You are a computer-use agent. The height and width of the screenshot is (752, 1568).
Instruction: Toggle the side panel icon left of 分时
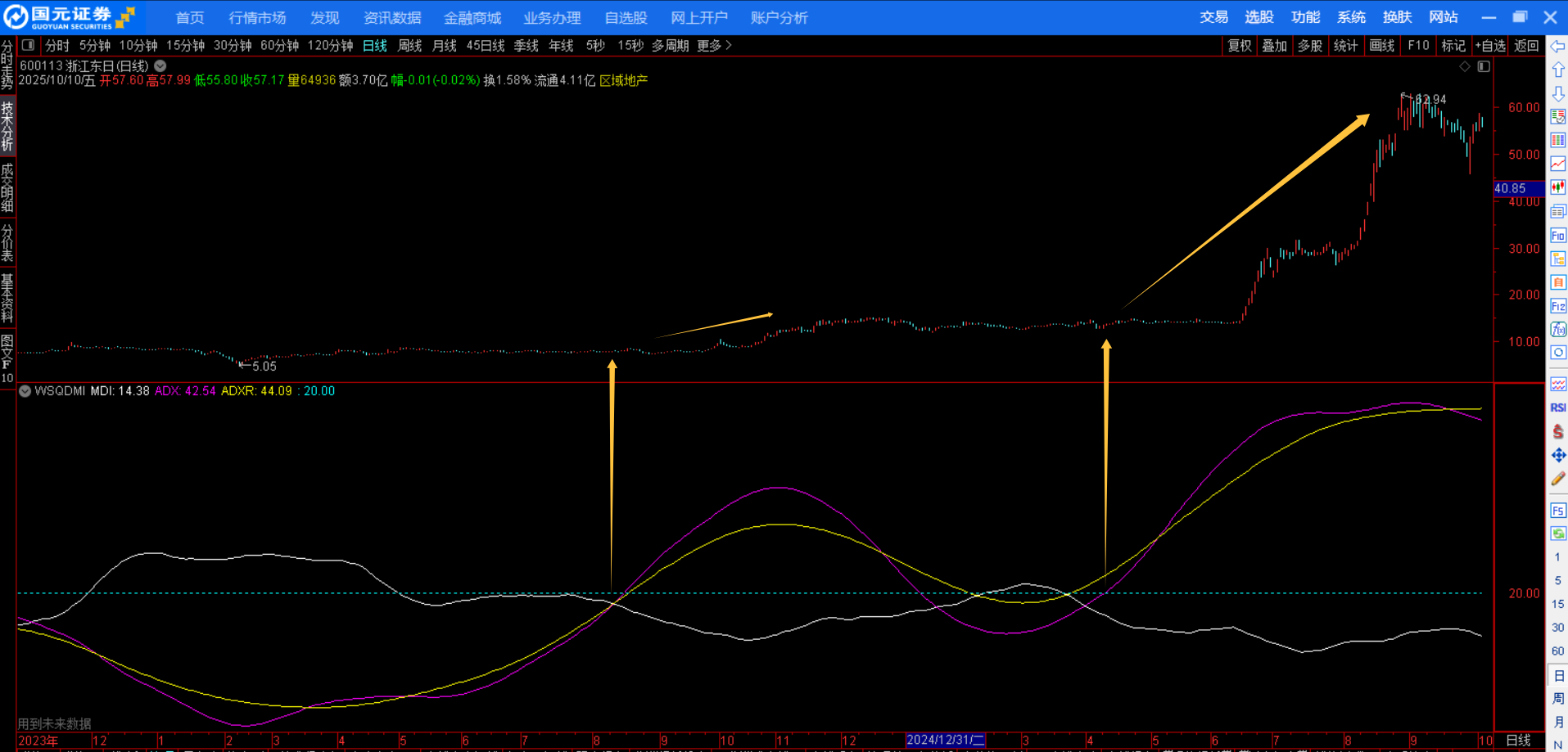coord(28,46)
